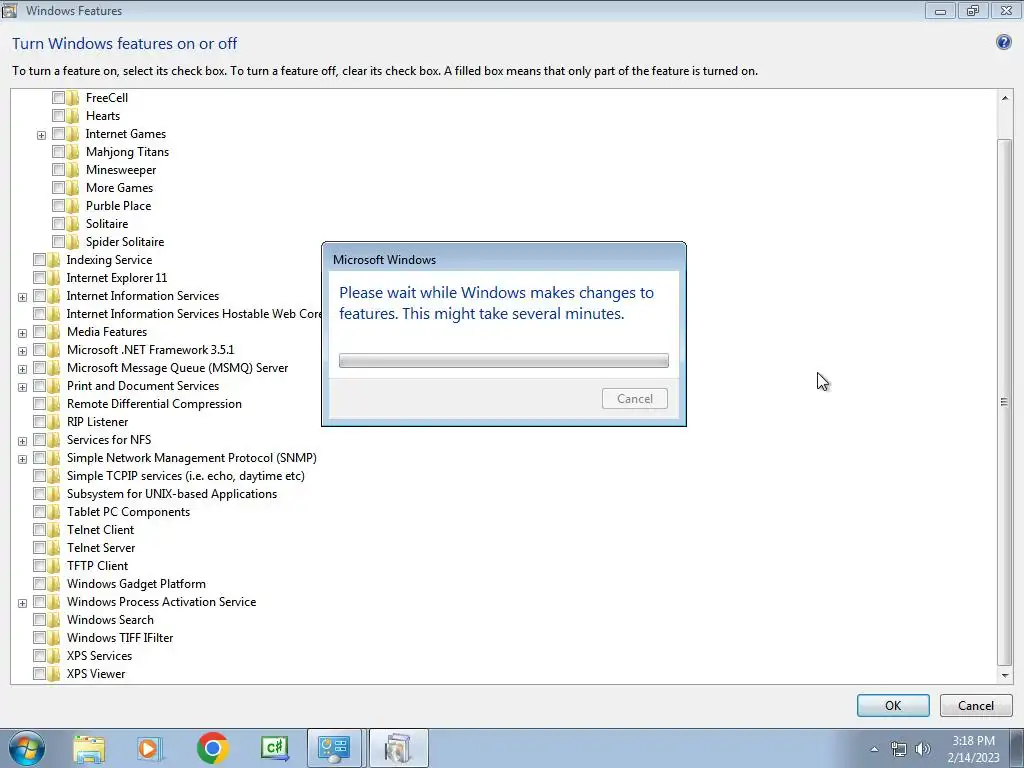Image resolution: width=1024 pixels, height=768 pixels.
Task: Toggle the Mahjong Titans checkbox
Action: [58, 152]
